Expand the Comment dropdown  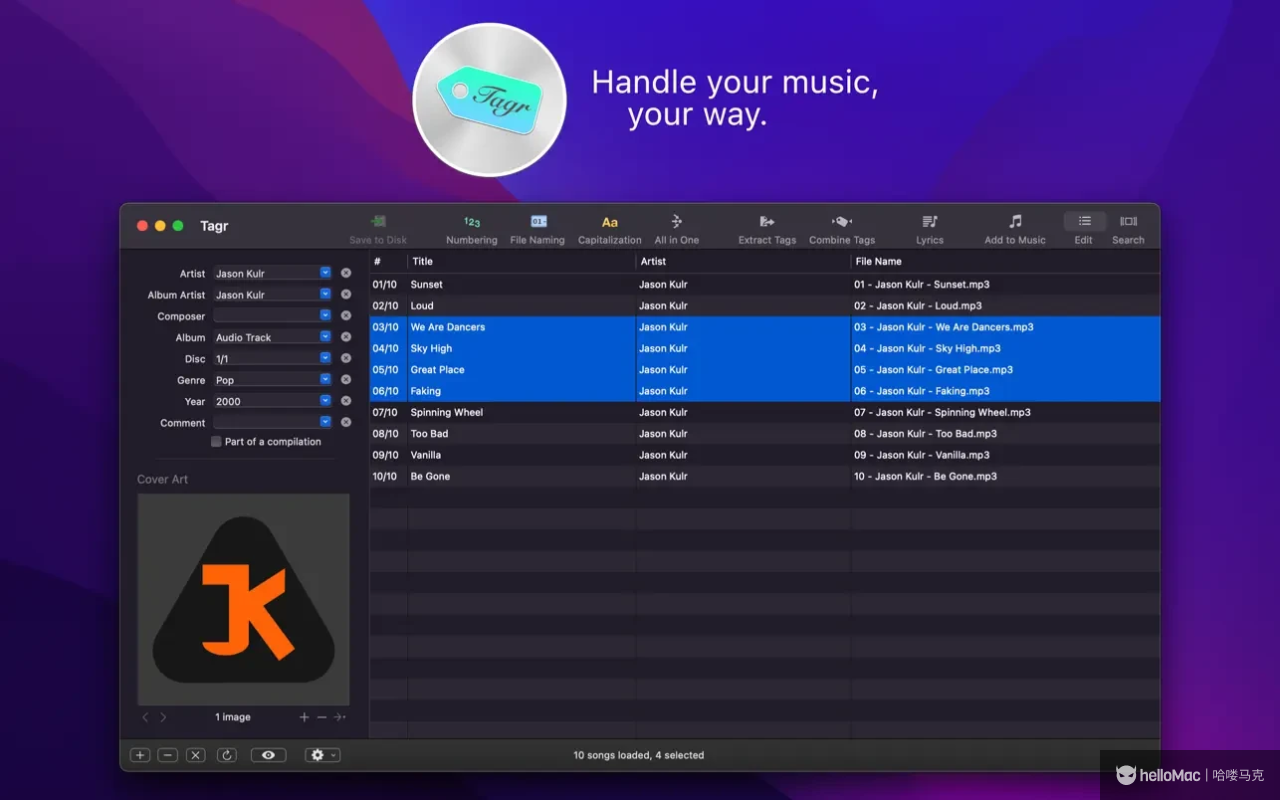[x=325, y=422]
